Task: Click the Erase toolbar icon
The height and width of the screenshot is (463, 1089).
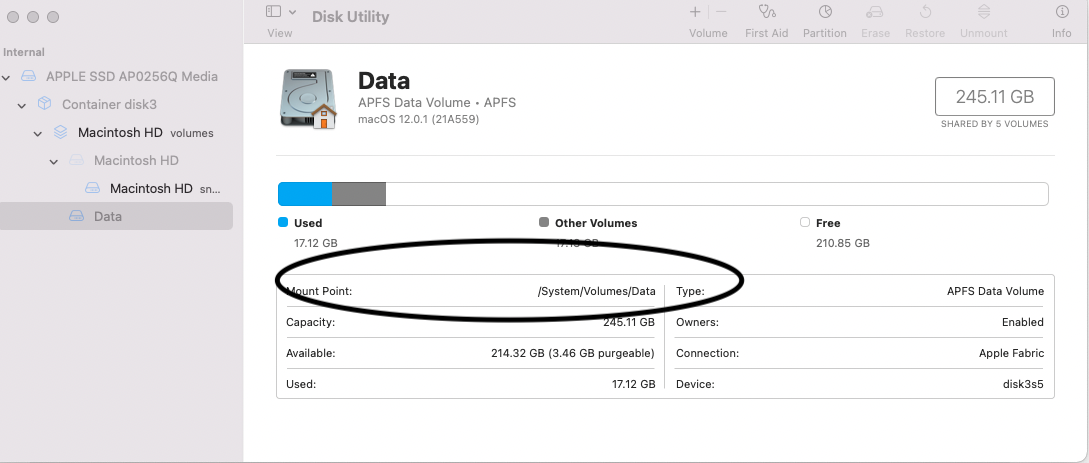Action: click(875, 12)
